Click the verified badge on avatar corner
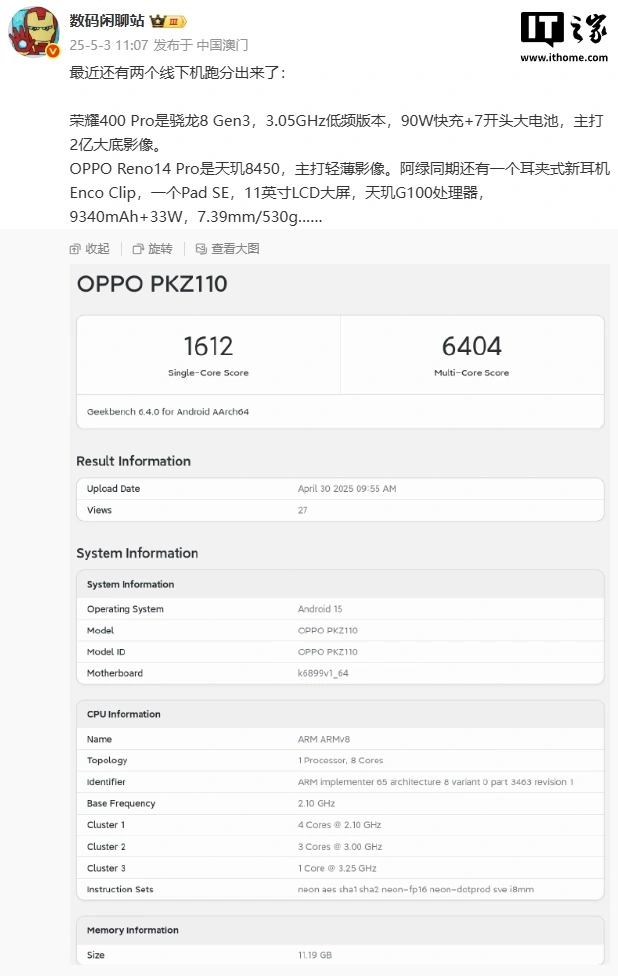This screenshot has height=976, width=618. pyautogui.click(x=52, y=50)
